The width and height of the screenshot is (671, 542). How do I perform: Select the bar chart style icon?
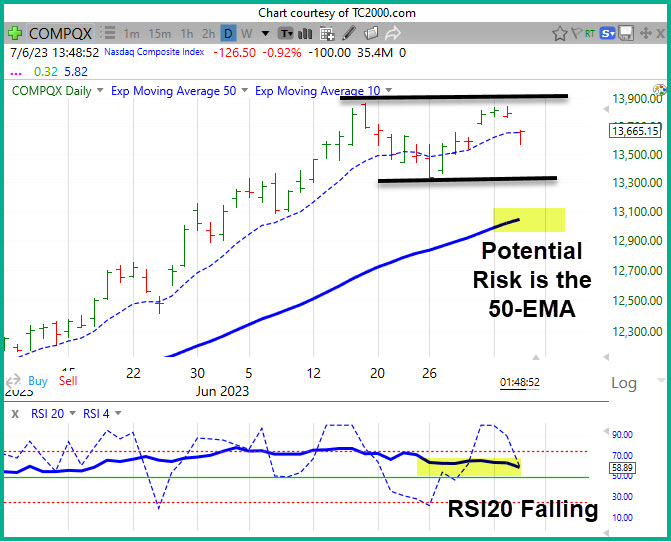pos(305,33)
